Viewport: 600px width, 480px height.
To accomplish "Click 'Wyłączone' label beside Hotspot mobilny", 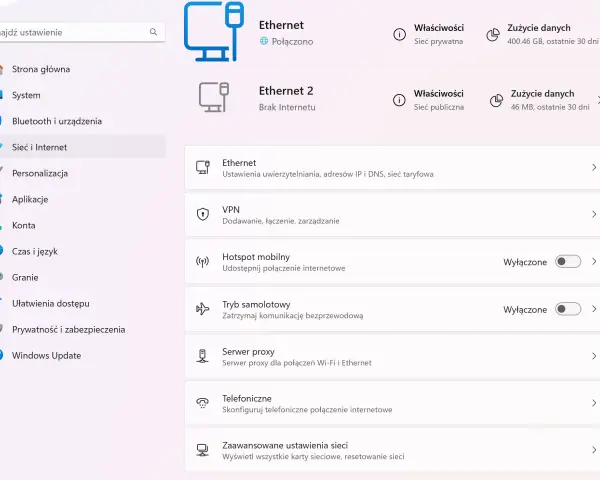I will coord(525,262).
